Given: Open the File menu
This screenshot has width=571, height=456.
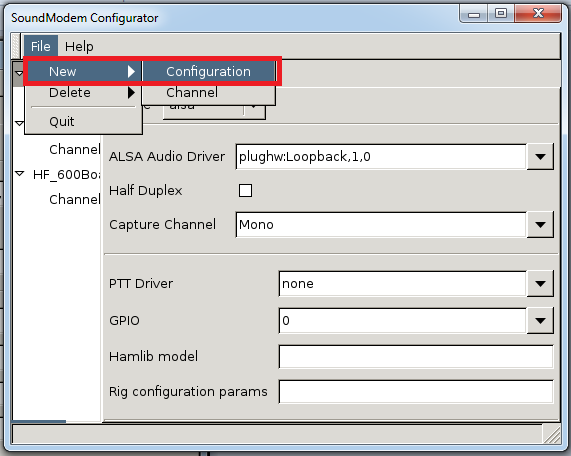Looking at the screenshot, I should coord(41,47).
